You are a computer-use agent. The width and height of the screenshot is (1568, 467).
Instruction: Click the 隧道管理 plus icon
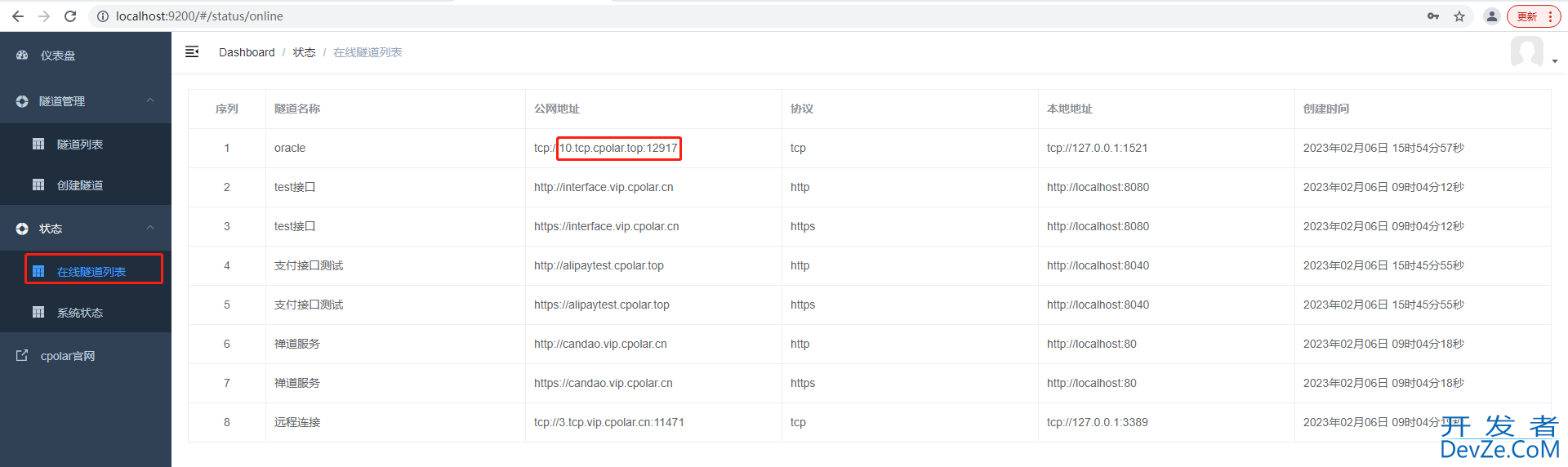(22, 101)
